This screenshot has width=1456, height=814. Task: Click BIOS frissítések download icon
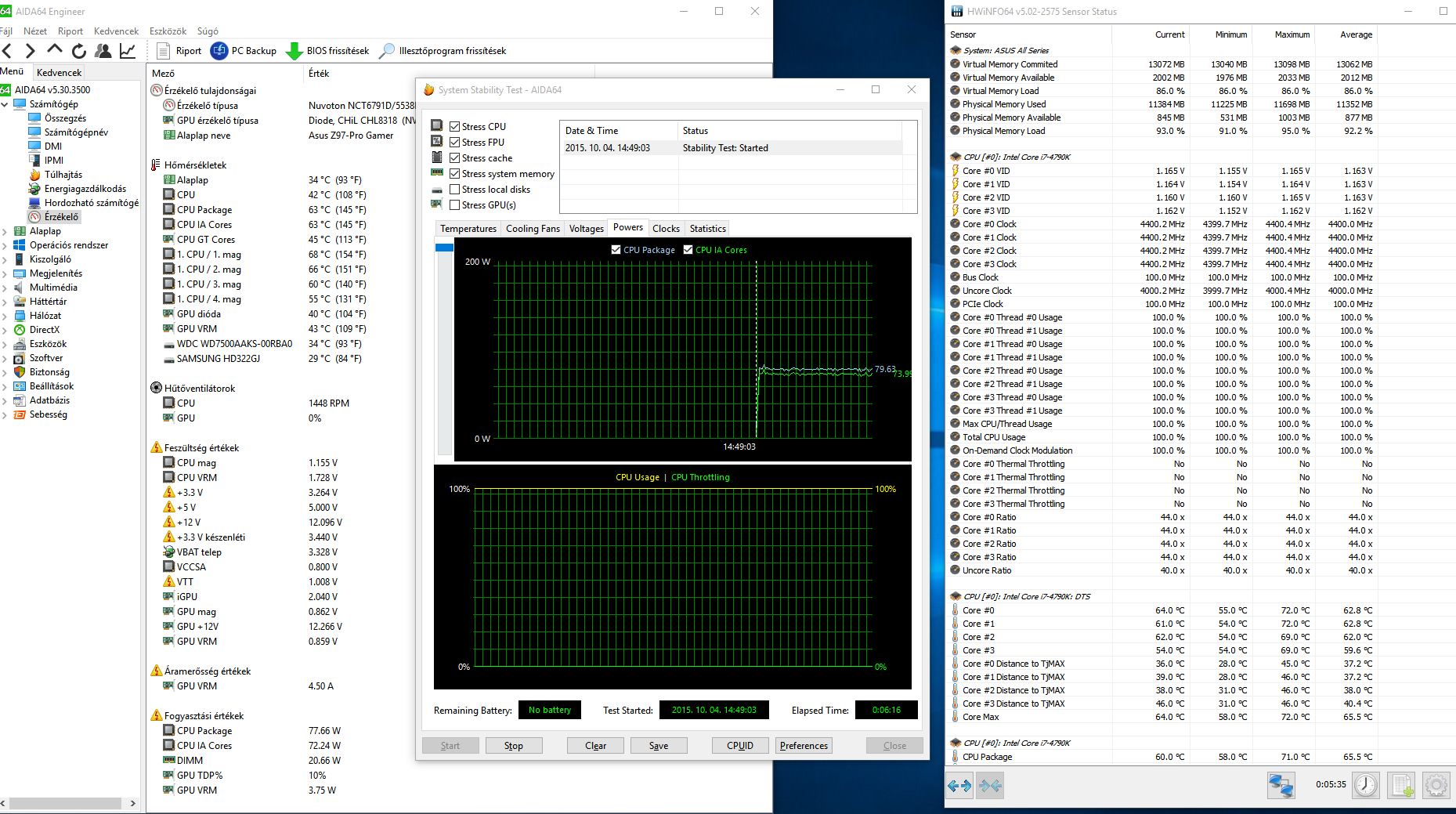coord(294,51)
